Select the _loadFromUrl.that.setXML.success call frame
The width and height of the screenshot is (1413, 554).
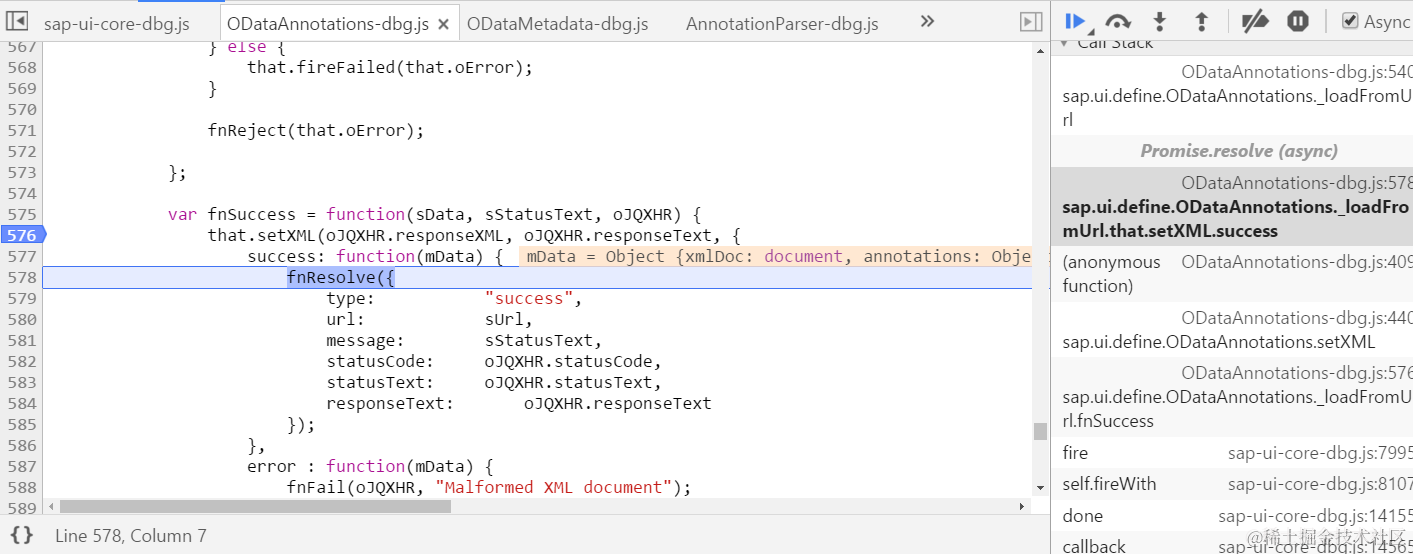click(x=1232, y=207)
